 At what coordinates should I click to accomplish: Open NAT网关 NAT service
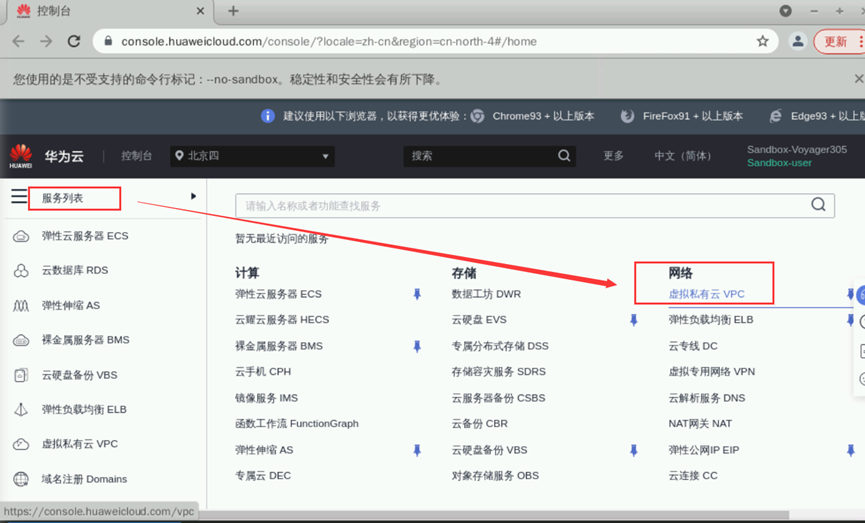(x=700, y=424)
